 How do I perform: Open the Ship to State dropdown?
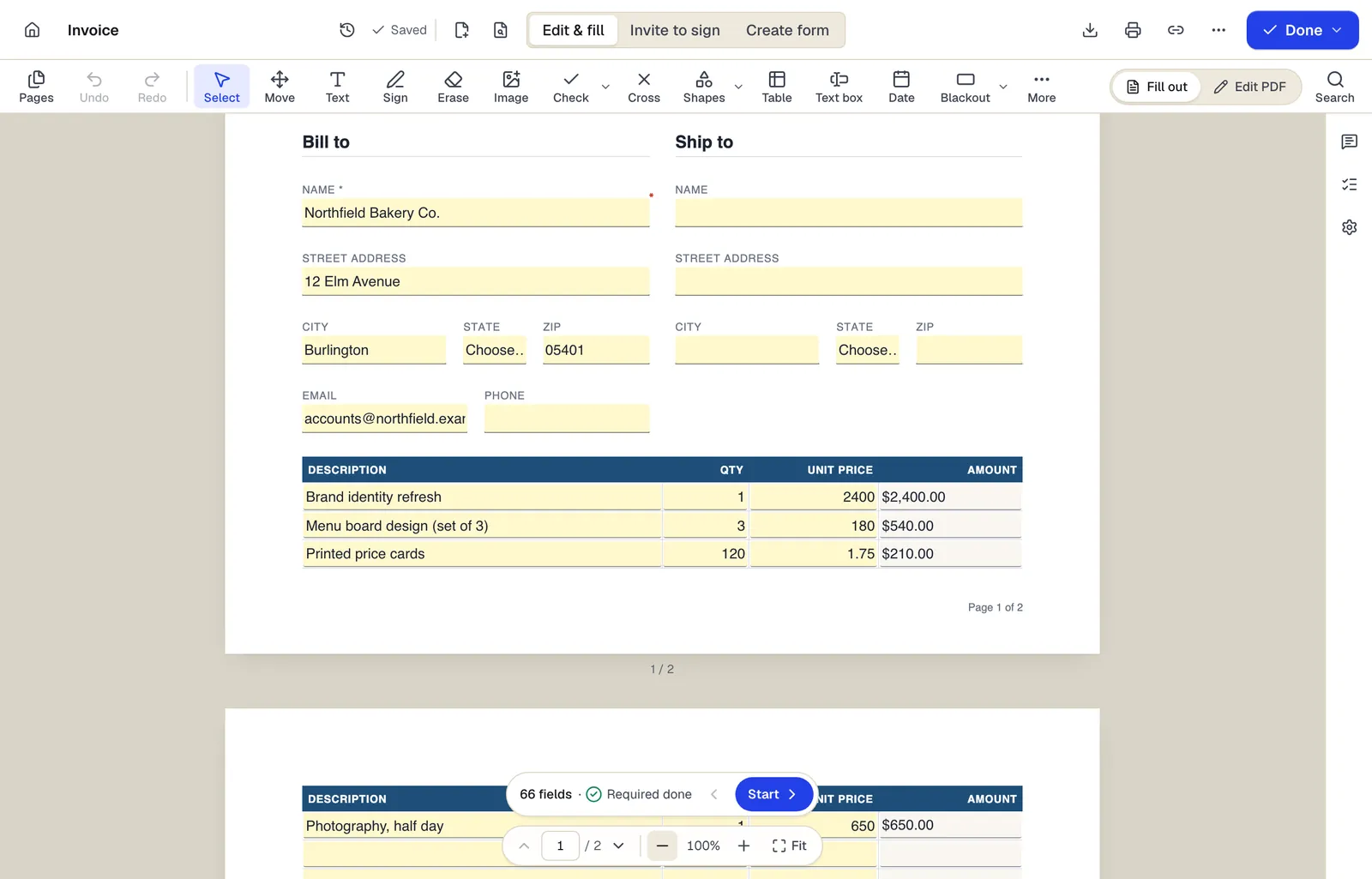[868, 350]
